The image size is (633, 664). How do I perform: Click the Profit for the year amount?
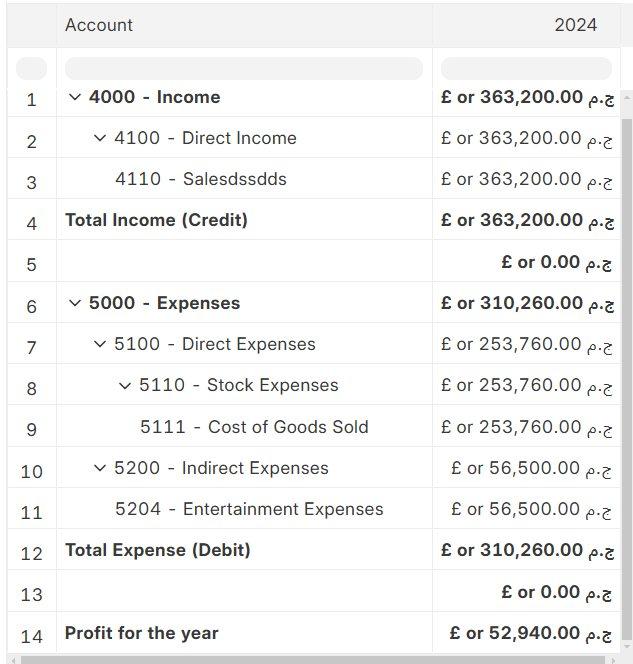531,633
